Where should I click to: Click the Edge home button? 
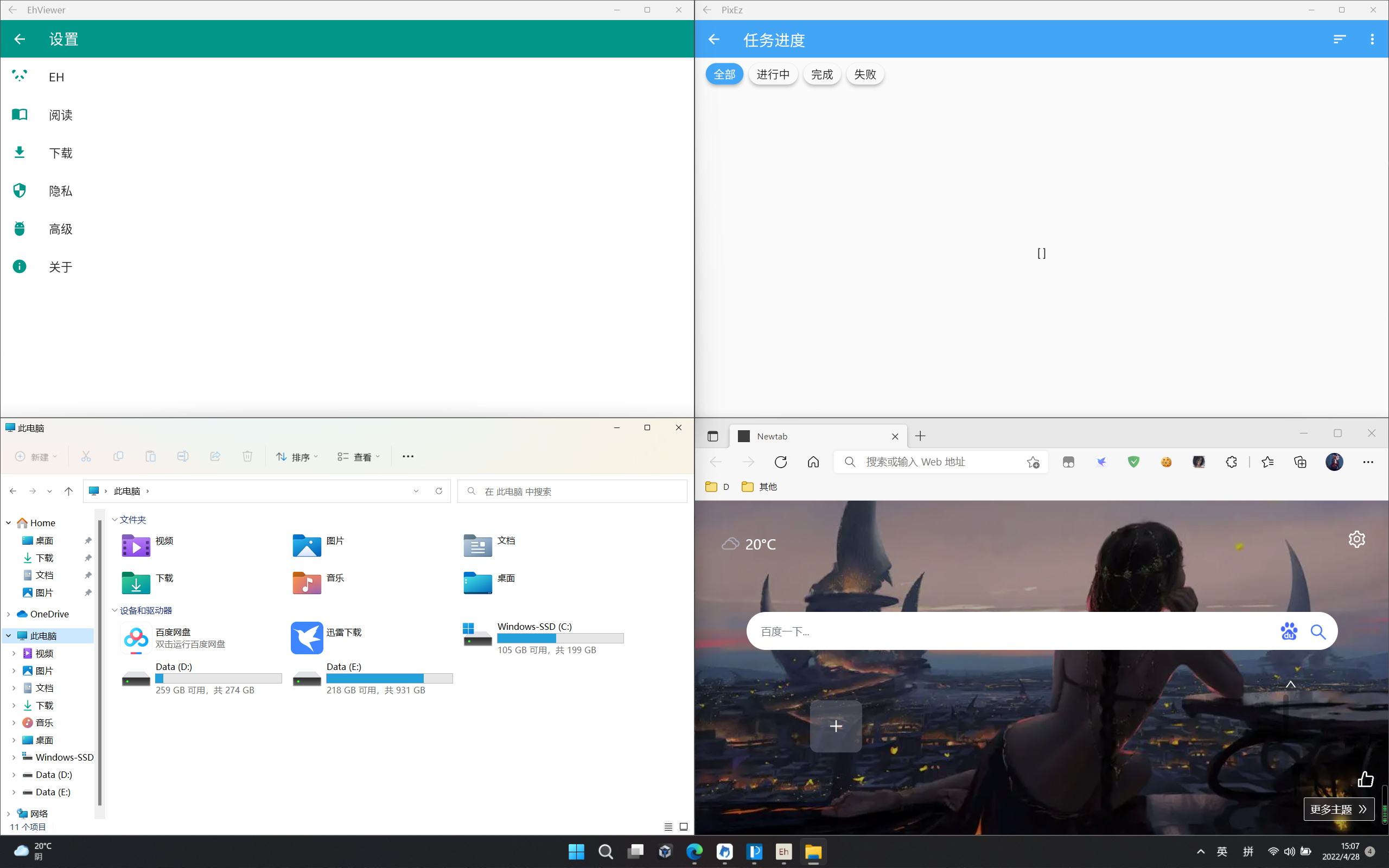tap(813, 462)
